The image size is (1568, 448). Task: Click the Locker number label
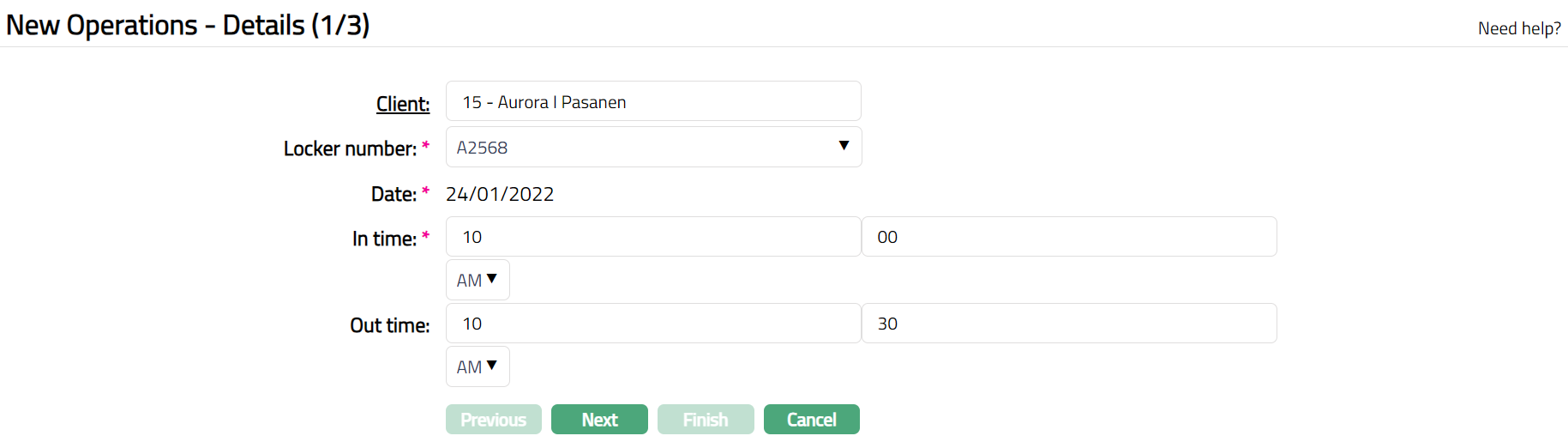(x=350, y=148)
